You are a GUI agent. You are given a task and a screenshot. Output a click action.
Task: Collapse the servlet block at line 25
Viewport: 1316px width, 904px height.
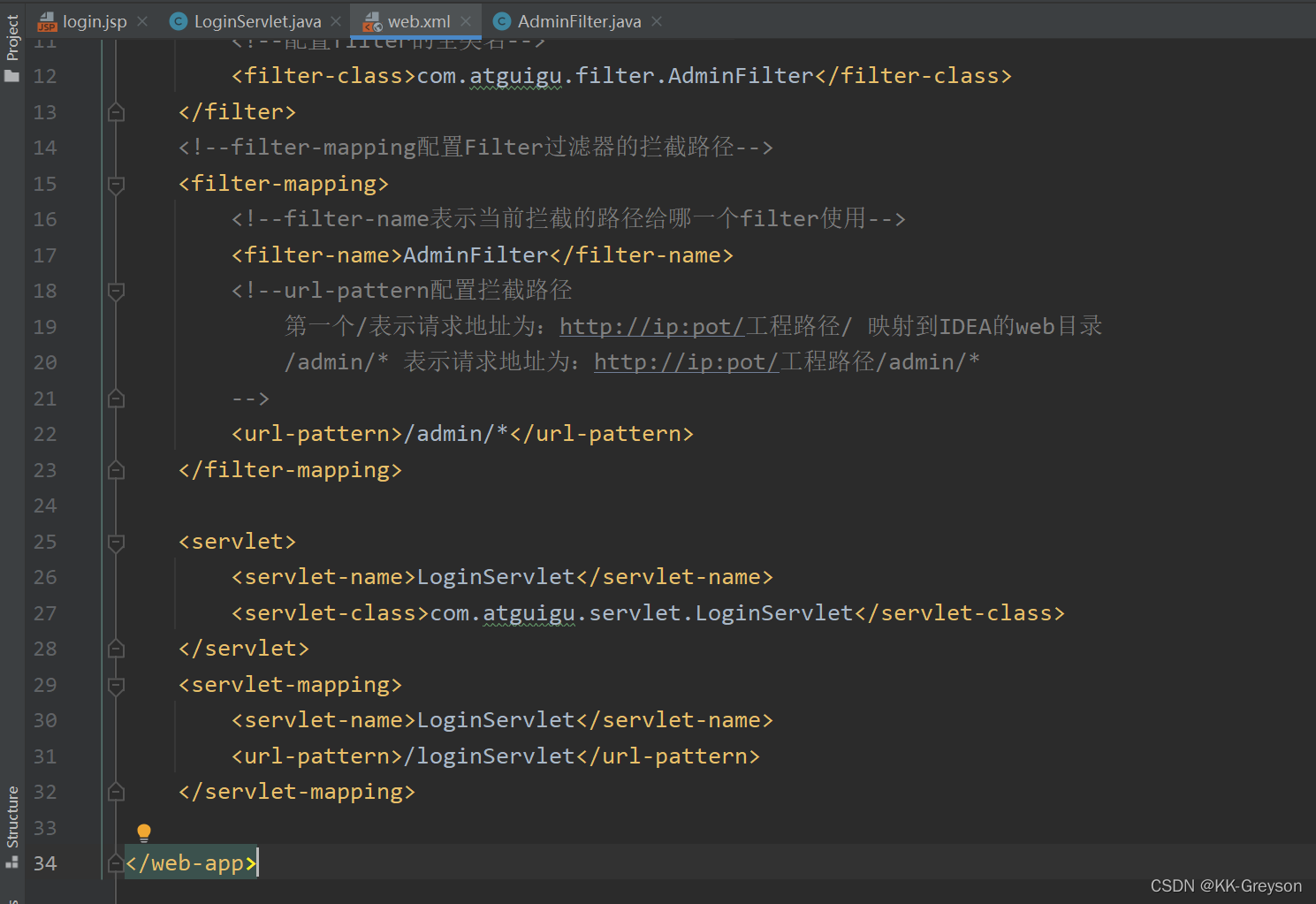point(116,542)
